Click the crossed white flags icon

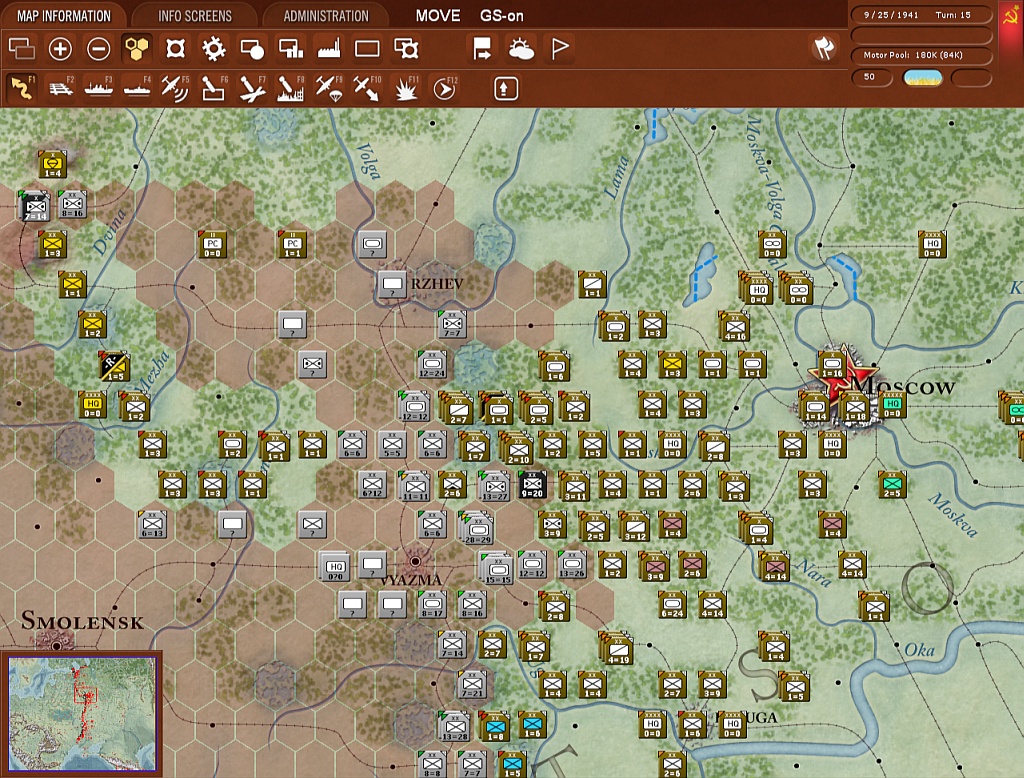(x=824, y=48)
